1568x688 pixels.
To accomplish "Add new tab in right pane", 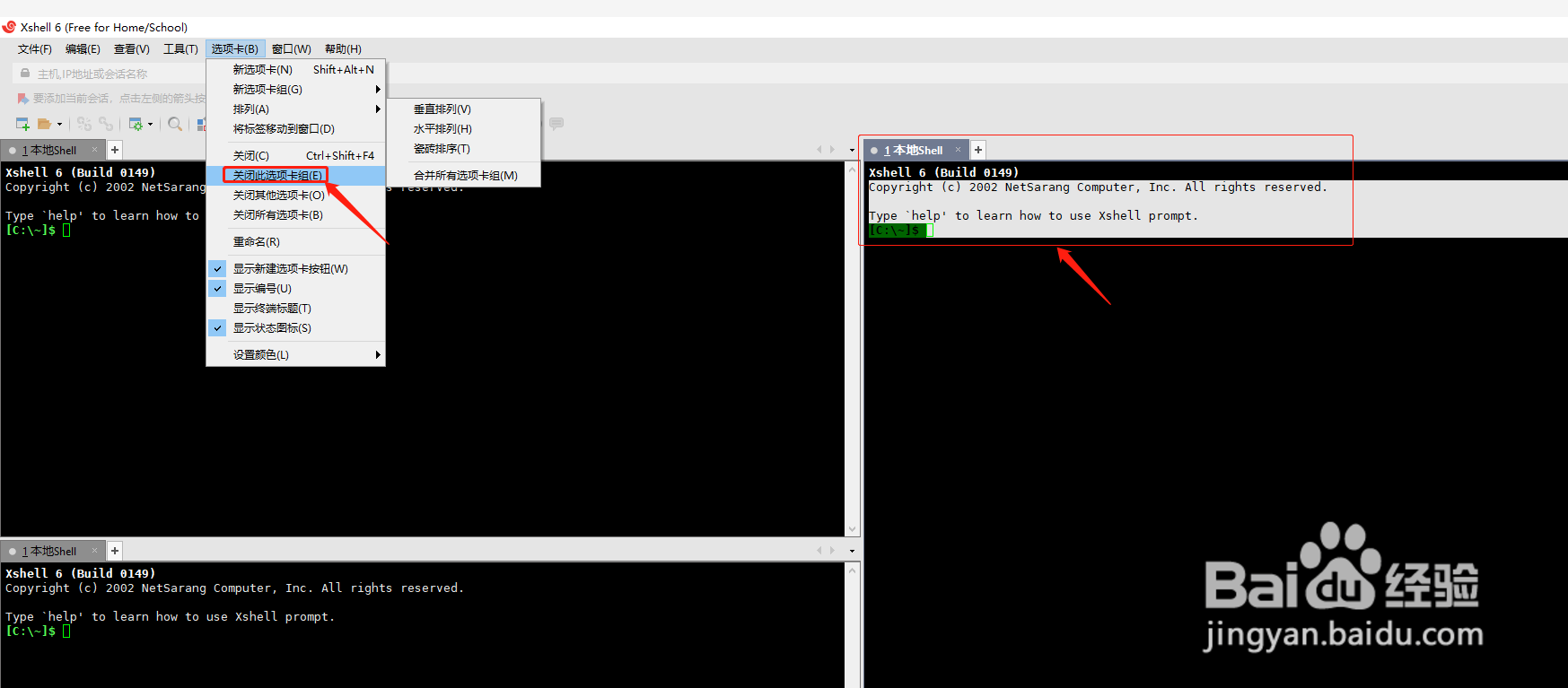I will click(x=978, y=150).
